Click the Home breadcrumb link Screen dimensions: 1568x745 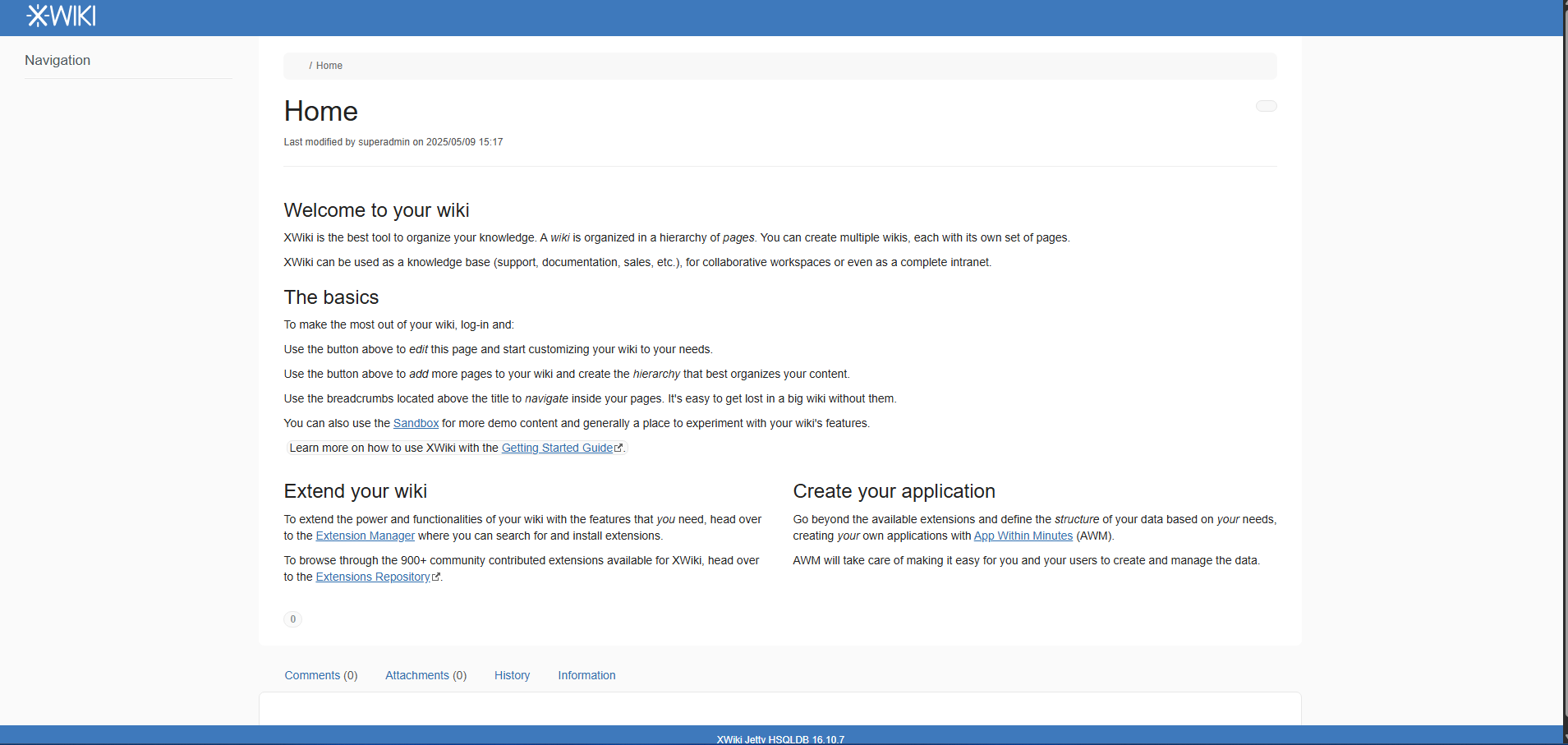[329, 66]
